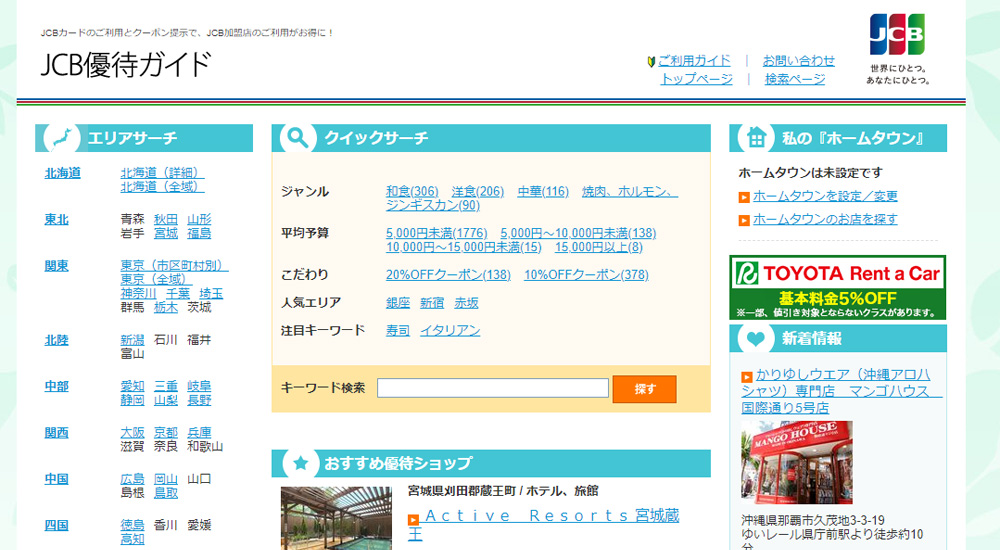This screenshot has width=1000, height=550.
Task: Choose 新潟 prefecture link
Action: click(x=133, y=340)
